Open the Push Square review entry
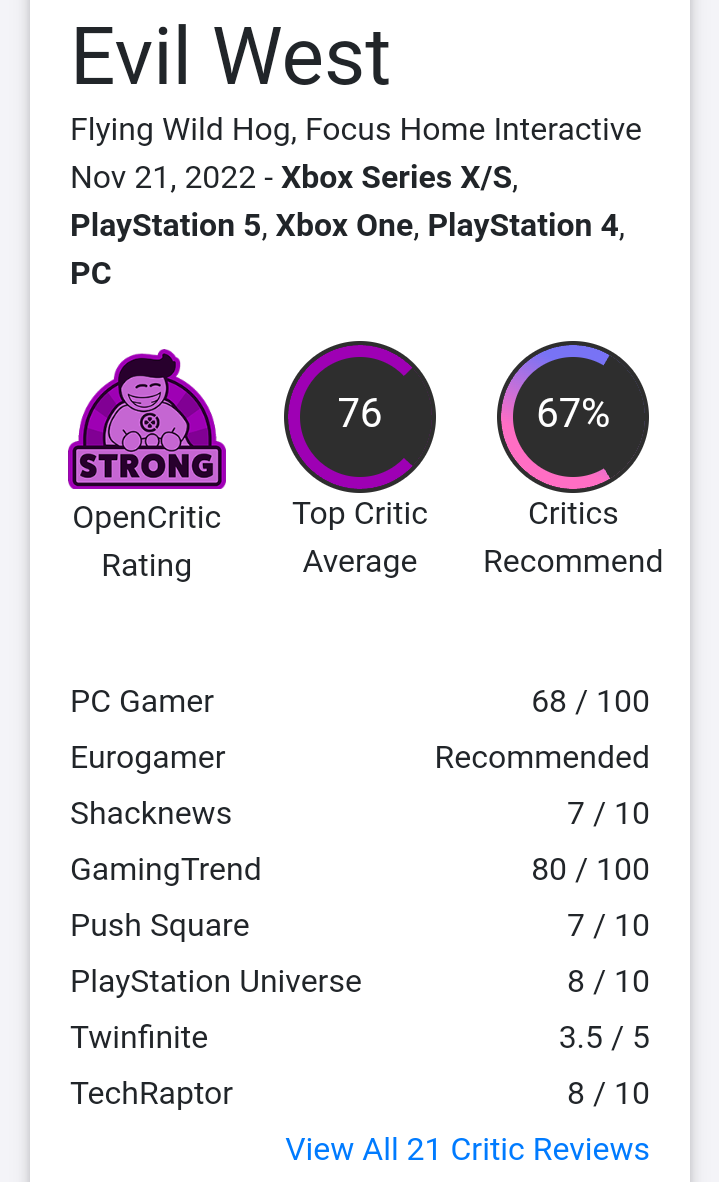This screenshot has height=1182, width=719. coord(360,926)
